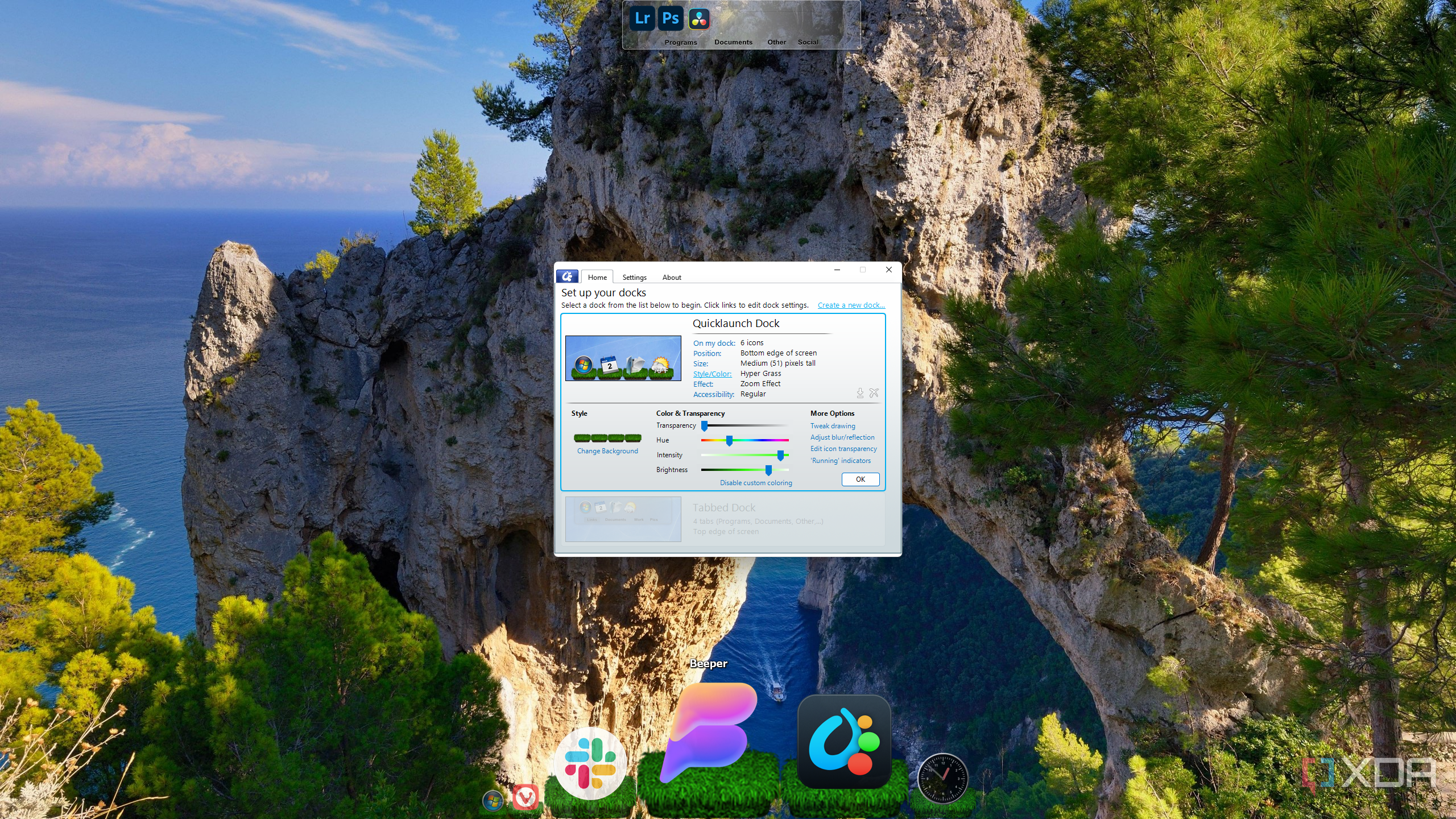Click the analog clock docklet on the bottom dock
The image size is (1456, 819).
point(942,778)
